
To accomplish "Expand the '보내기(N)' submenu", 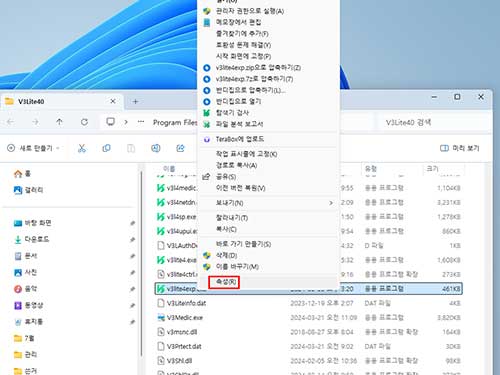I will 268,203.
